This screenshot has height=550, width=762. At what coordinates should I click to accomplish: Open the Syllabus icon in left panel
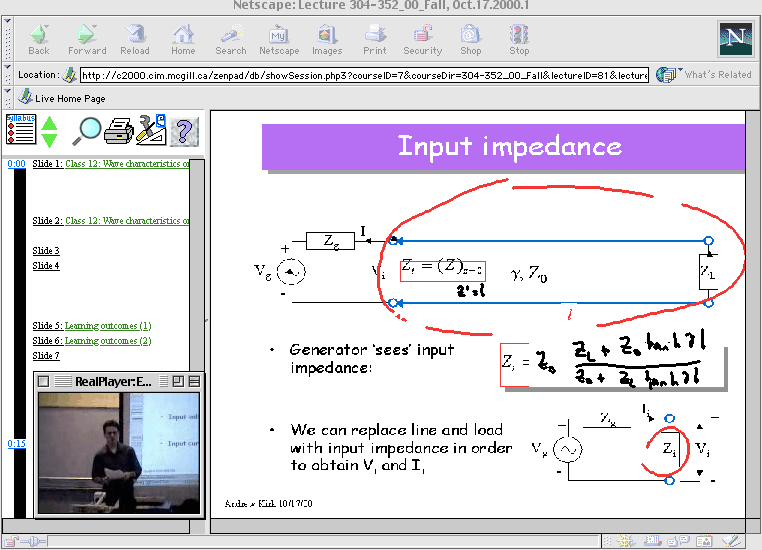point(20,130)
